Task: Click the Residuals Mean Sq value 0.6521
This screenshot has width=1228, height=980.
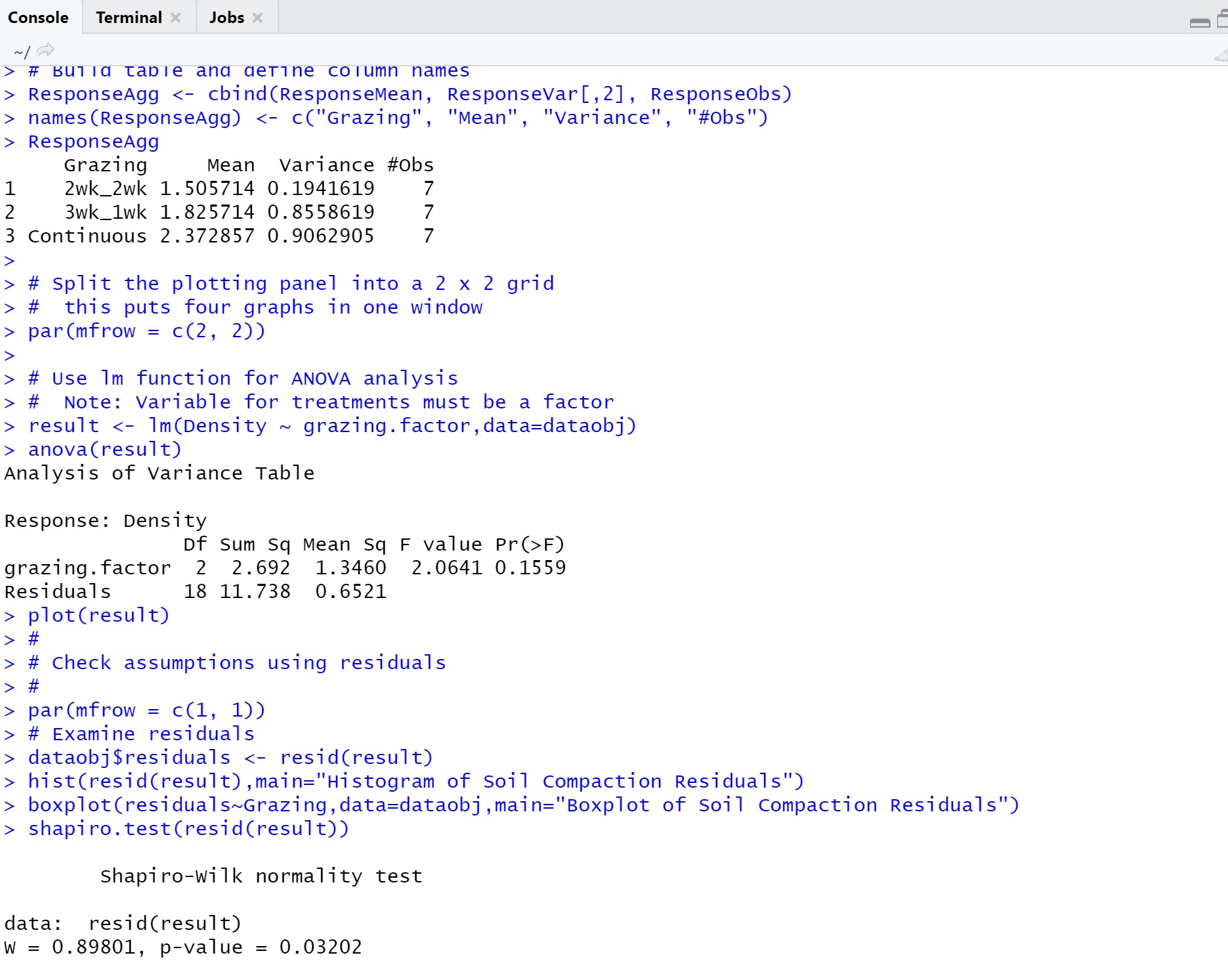Action: click(x=350, y=592)
